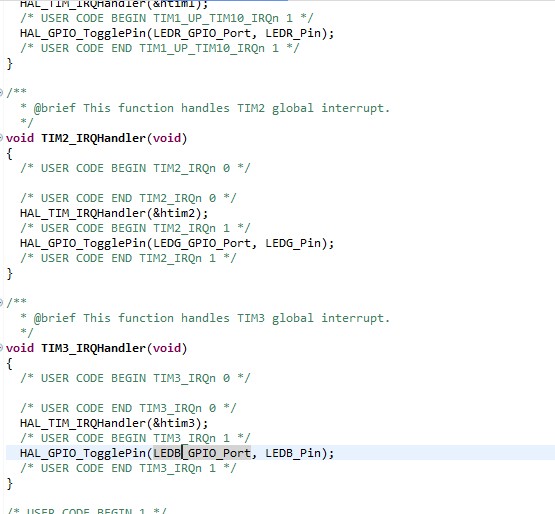
Task: Collapse the TIM2_IRQHandler function fold marker
Action: click(x=1, y=137)
